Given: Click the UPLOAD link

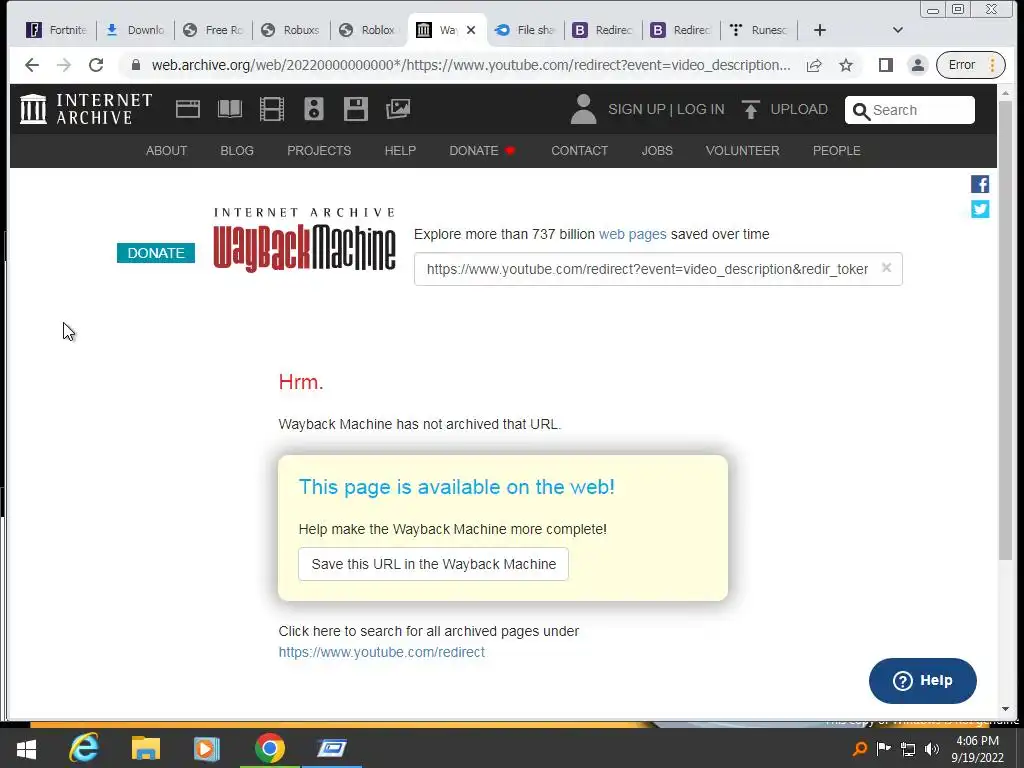Looking at the screenshot, I should pos(799,109).
